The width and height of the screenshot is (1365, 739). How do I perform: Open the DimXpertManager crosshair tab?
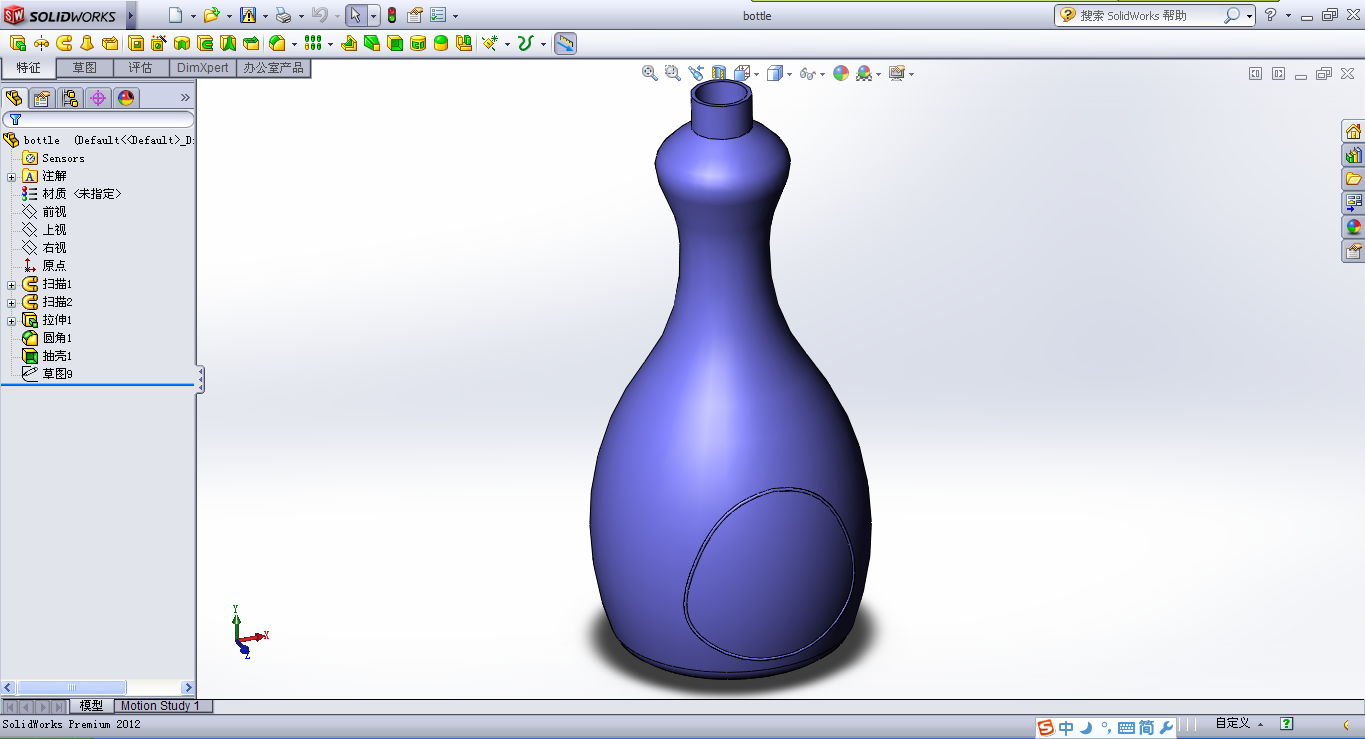point(97,97)
